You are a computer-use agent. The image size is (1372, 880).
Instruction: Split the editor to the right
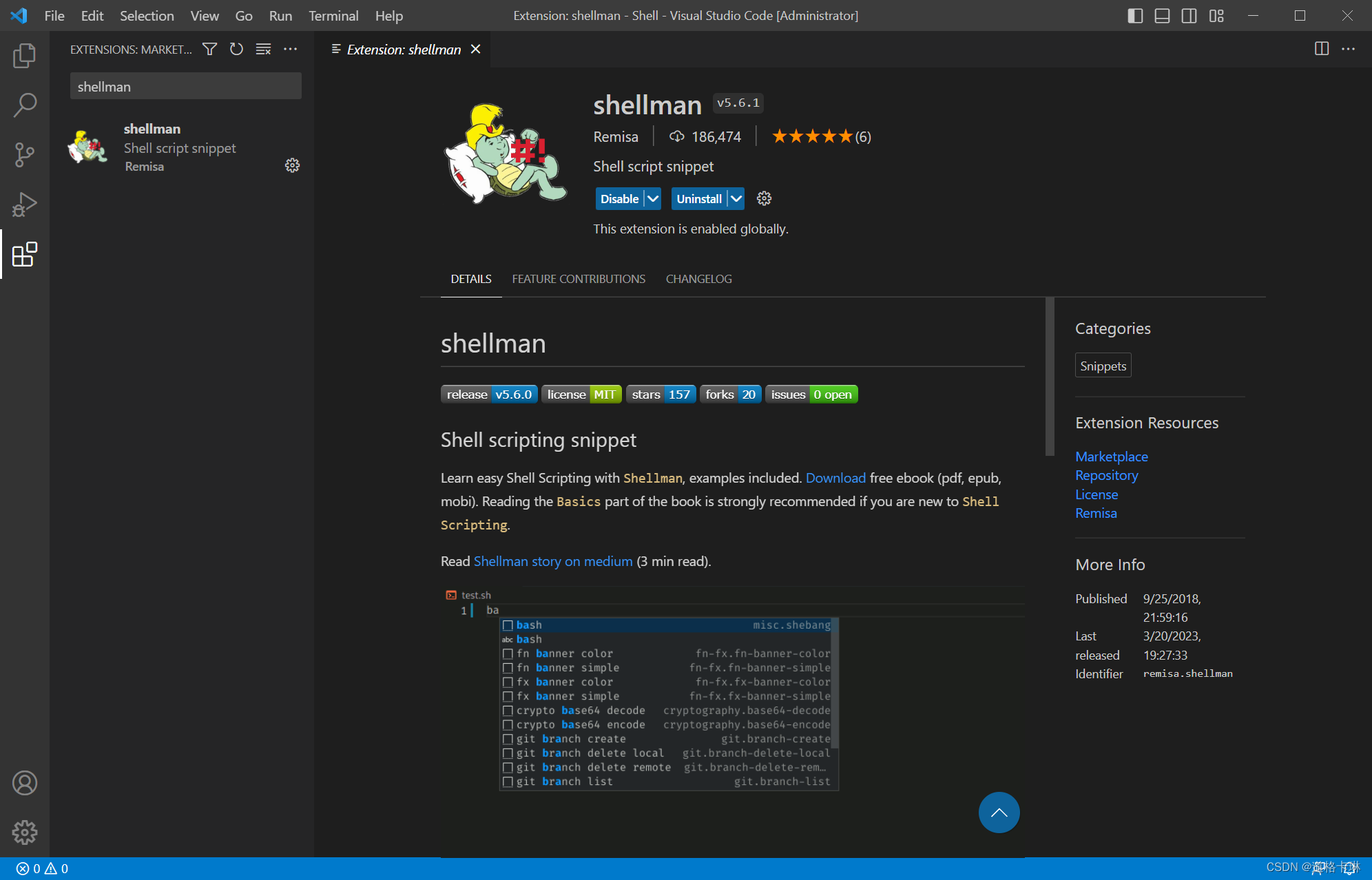pyautogui.click(x=1321, y=49)
